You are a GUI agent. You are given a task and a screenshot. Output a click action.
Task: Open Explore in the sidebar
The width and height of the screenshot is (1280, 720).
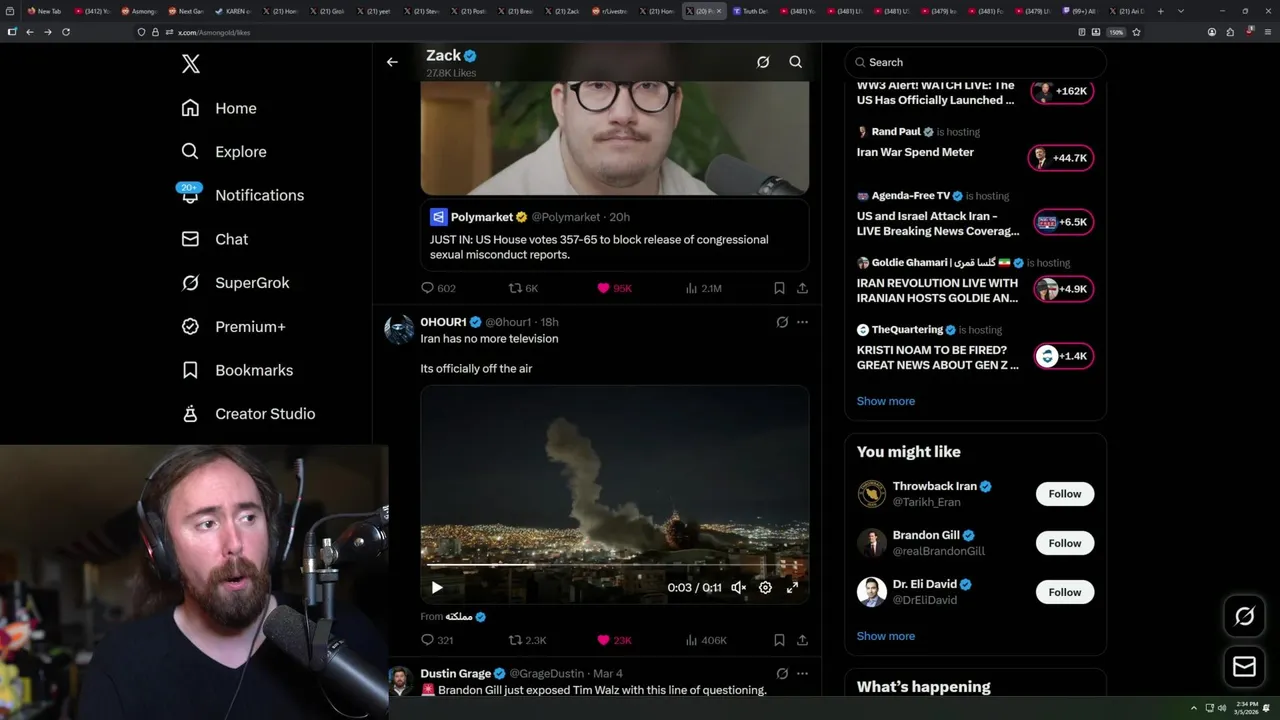click(x=224, y=152)
